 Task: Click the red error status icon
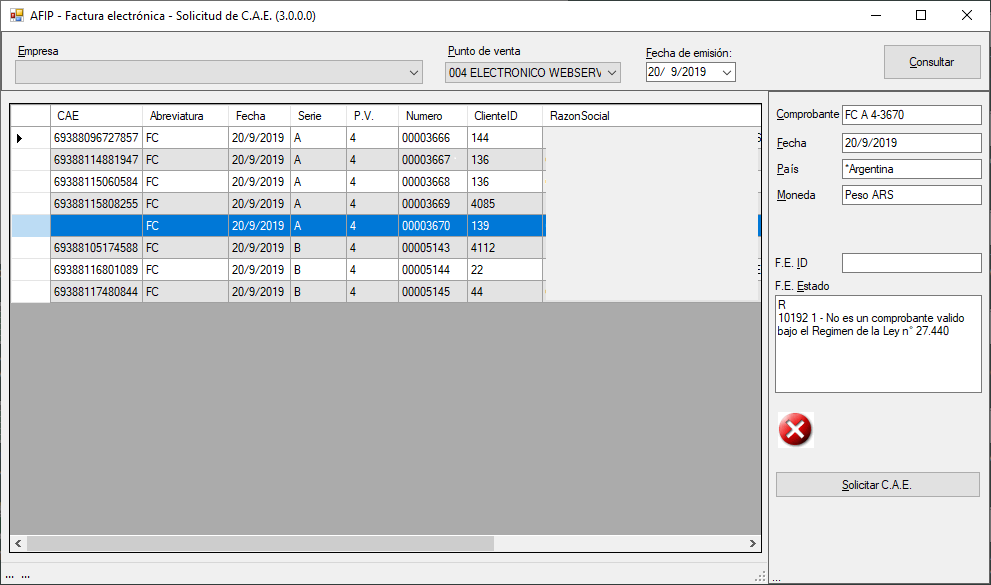795,430
